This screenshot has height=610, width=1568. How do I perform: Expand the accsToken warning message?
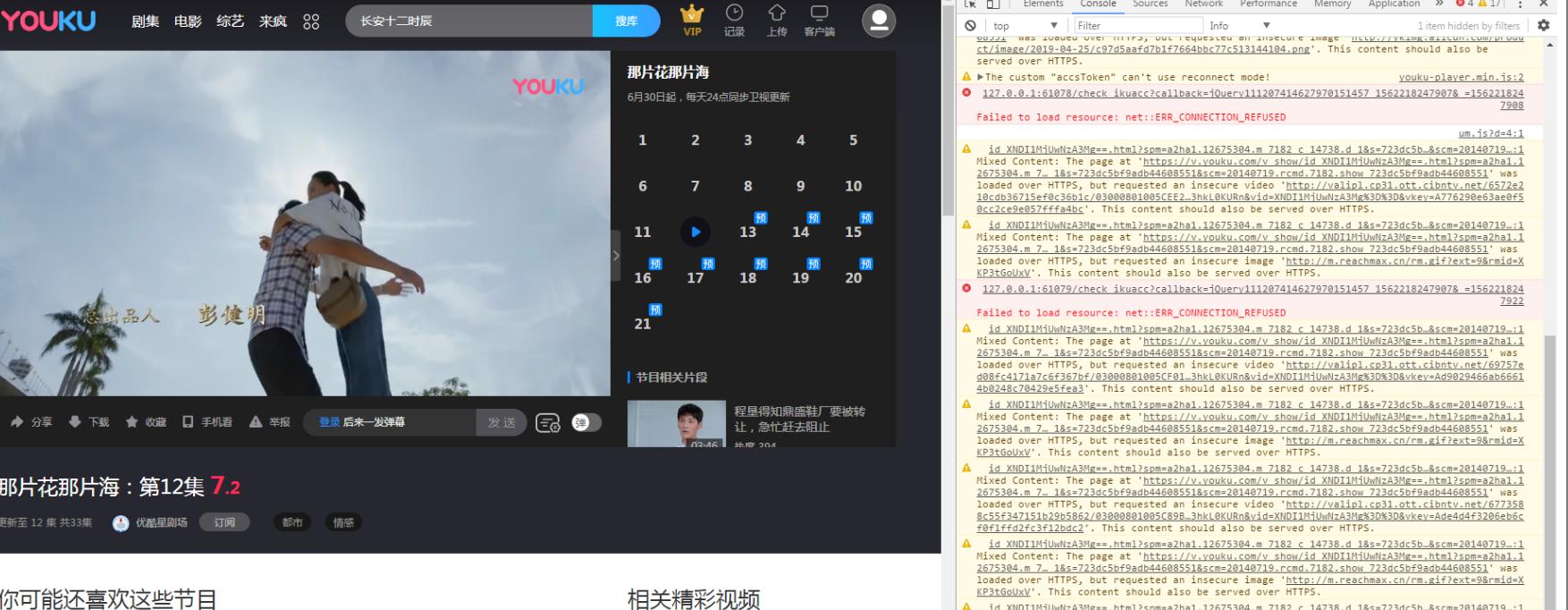pos(981,77)
